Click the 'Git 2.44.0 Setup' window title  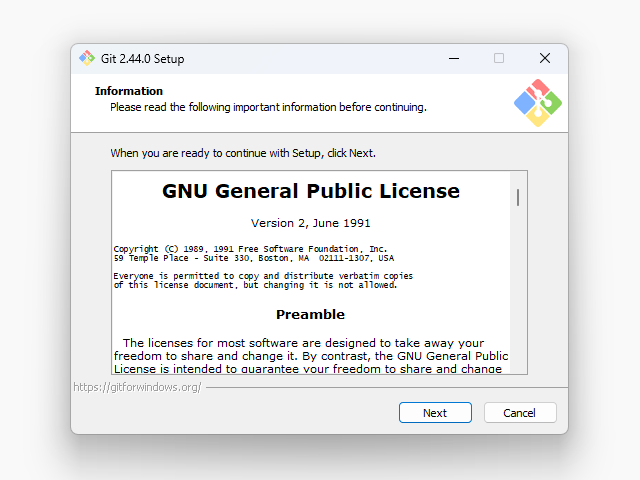(142, 59)
